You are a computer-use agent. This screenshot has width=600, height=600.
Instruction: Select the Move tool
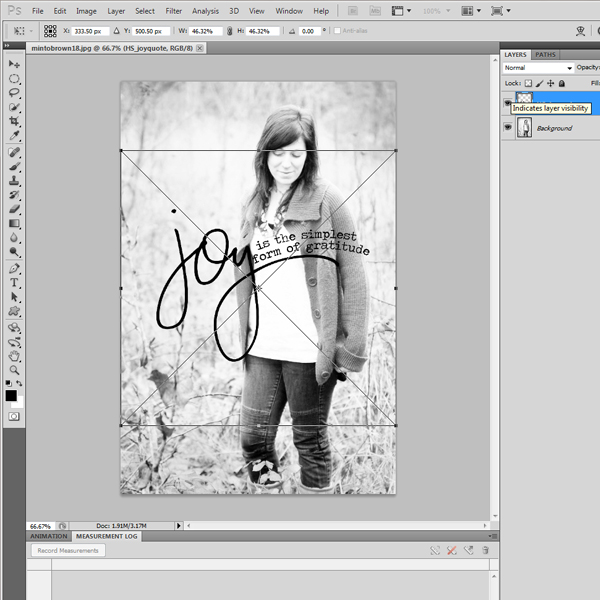click(14, 63)
